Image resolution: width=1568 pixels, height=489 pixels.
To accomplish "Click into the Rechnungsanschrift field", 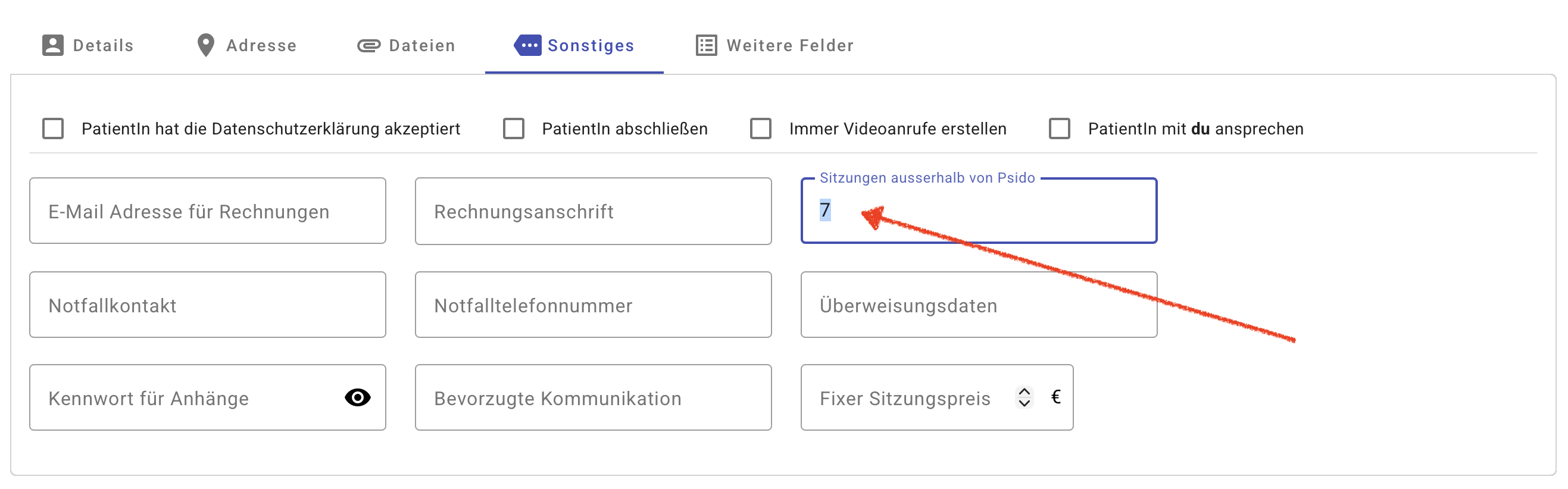I will [592, 211].
